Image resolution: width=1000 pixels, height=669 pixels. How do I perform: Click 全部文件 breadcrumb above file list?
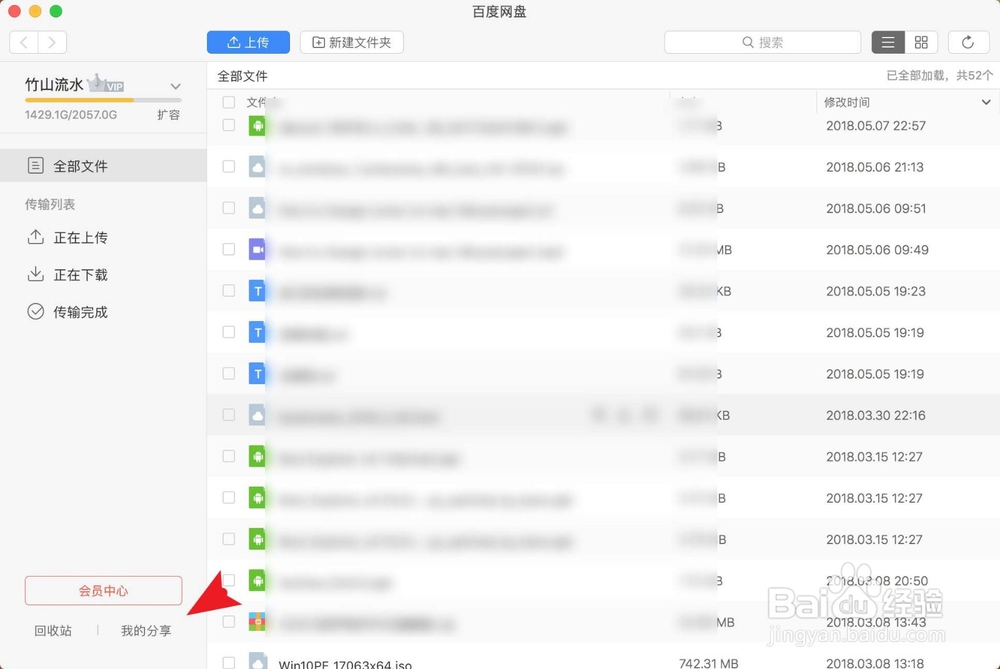click(242, 76)
